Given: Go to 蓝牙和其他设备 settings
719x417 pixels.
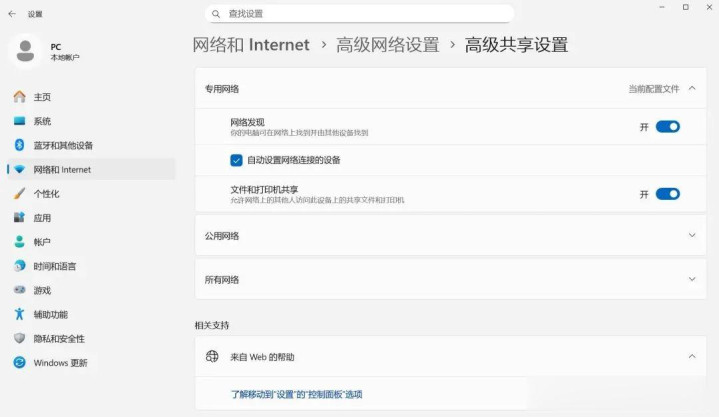Looking at the screenshot, I should 91,145.
